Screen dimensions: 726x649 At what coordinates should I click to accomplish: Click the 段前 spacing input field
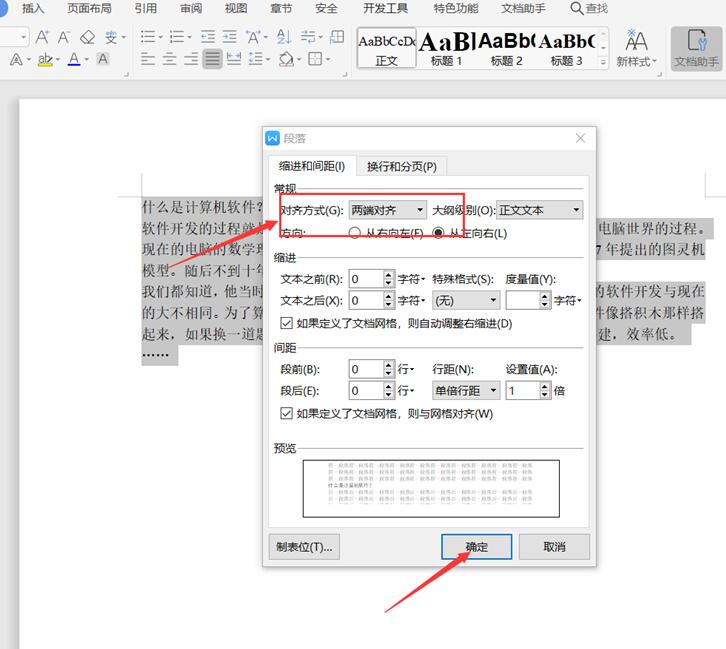[x=366, y=369]
